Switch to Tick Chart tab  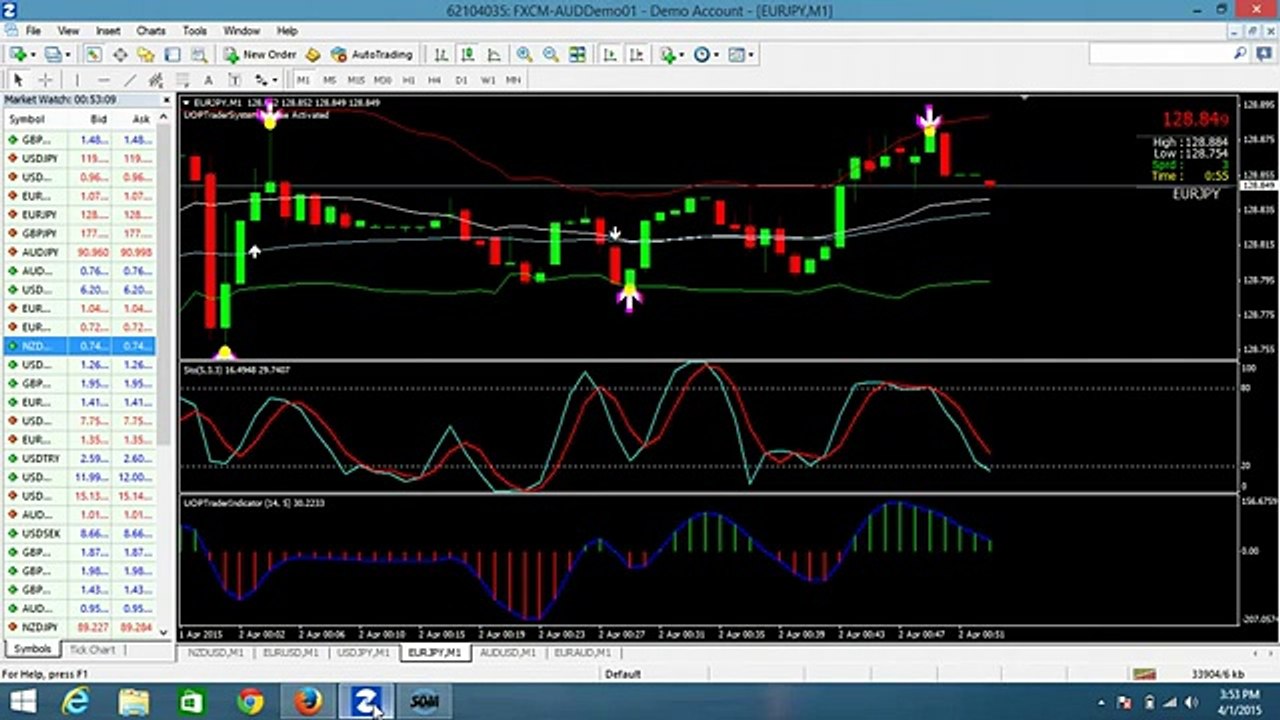92,650
